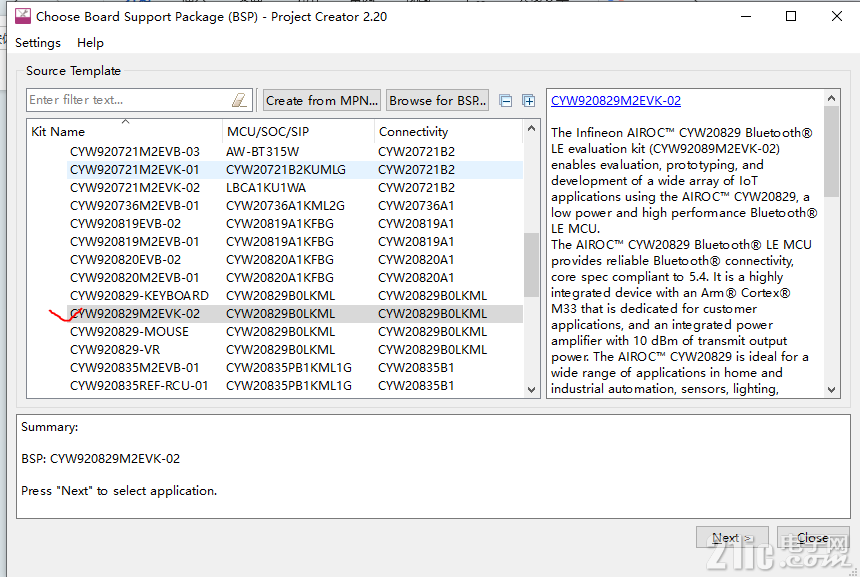Screen dimensions: 860x577
Task: Open the Settings menu
Action: tap(38, 43)
